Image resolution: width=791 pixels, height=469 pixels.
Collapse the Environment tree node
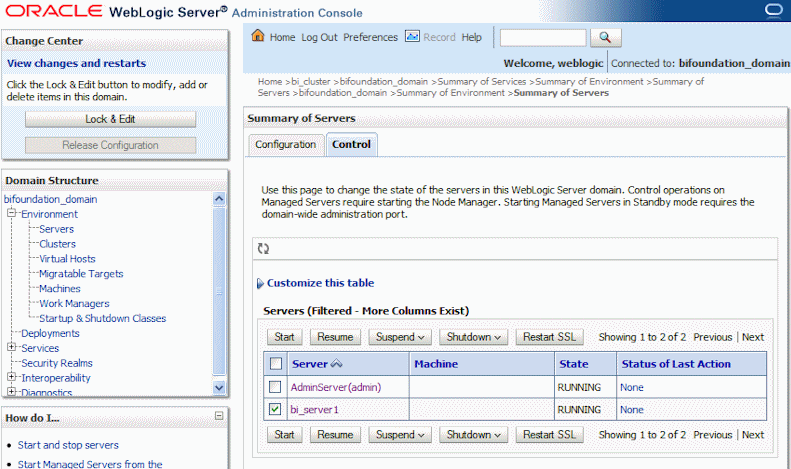pyautogui.click(x=11, y=213)
